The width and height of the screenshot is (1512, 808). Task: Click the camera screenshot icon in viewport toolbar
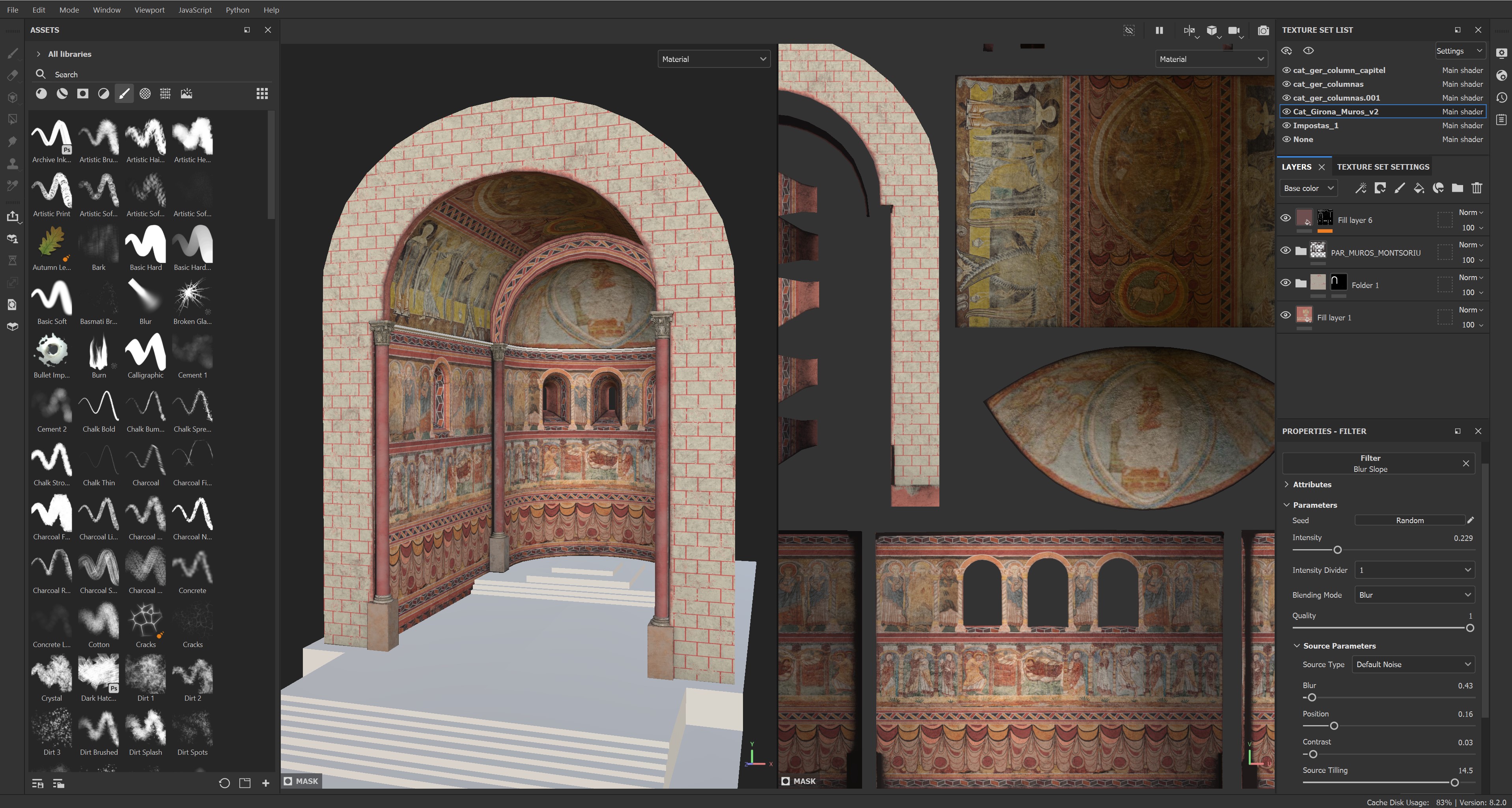point(1263,30)
